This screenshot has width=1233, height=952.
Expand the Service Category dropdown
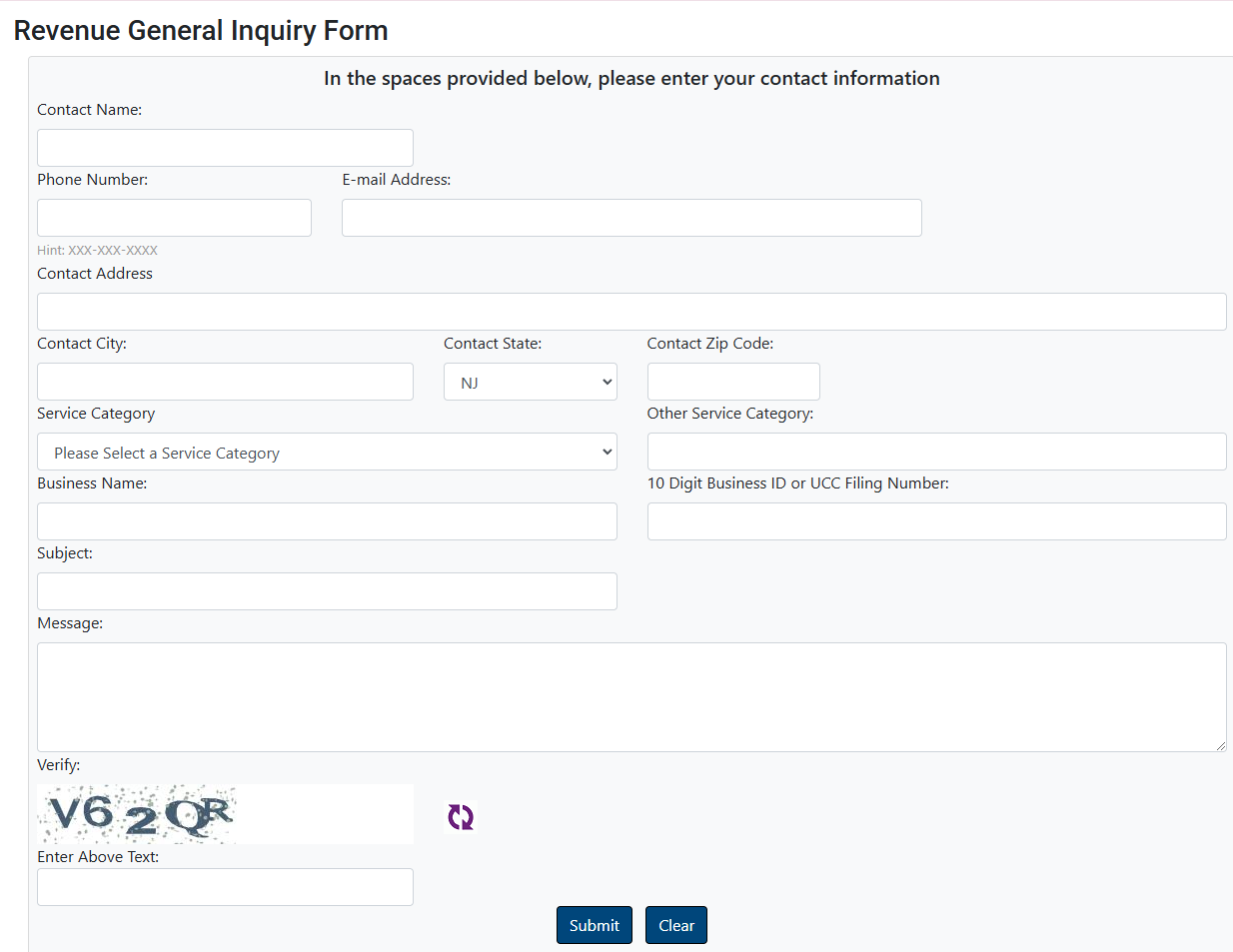tap(327, 452)
